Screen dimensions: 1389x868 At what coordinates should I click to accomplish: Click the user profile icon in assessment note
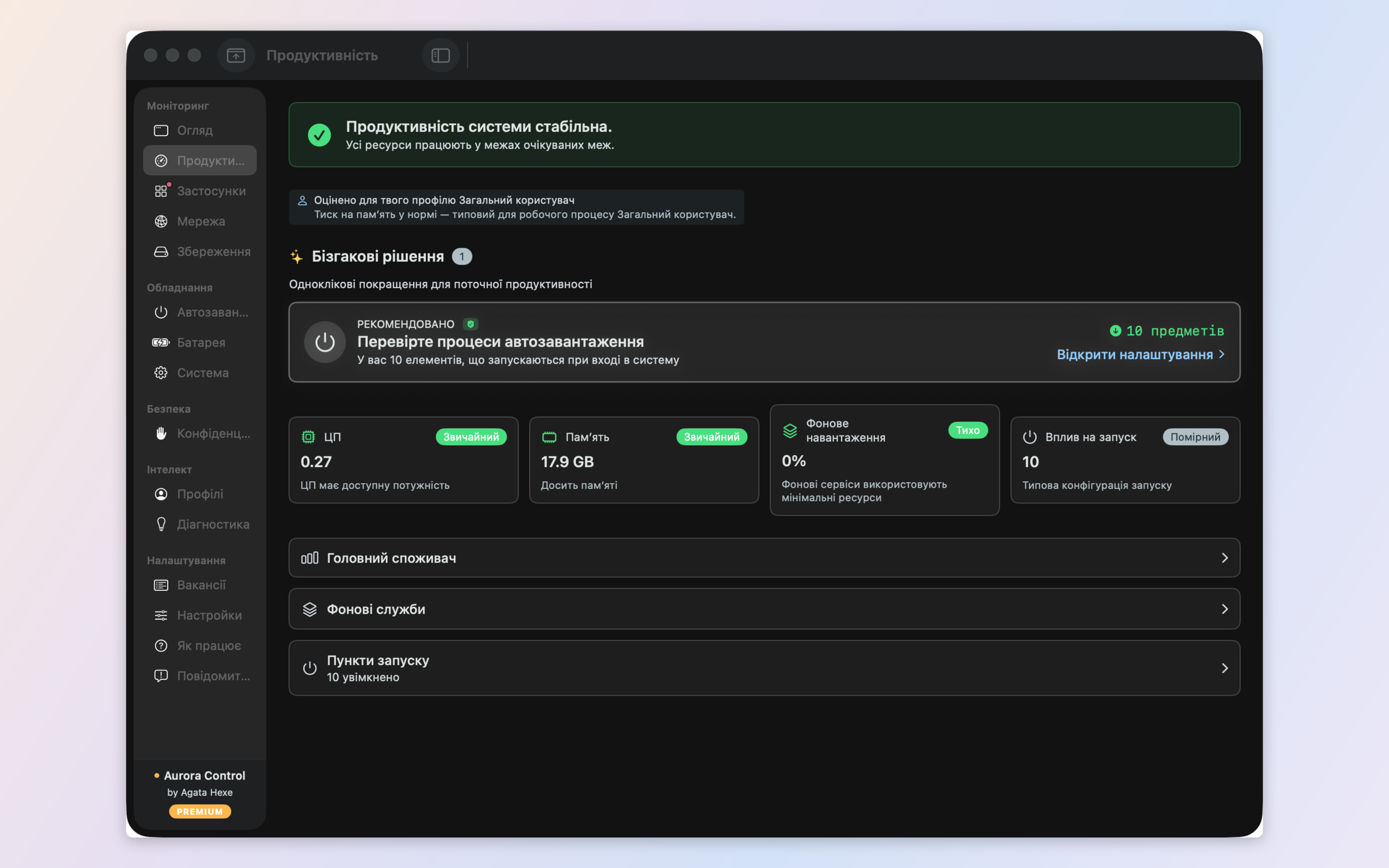point(302,200)
